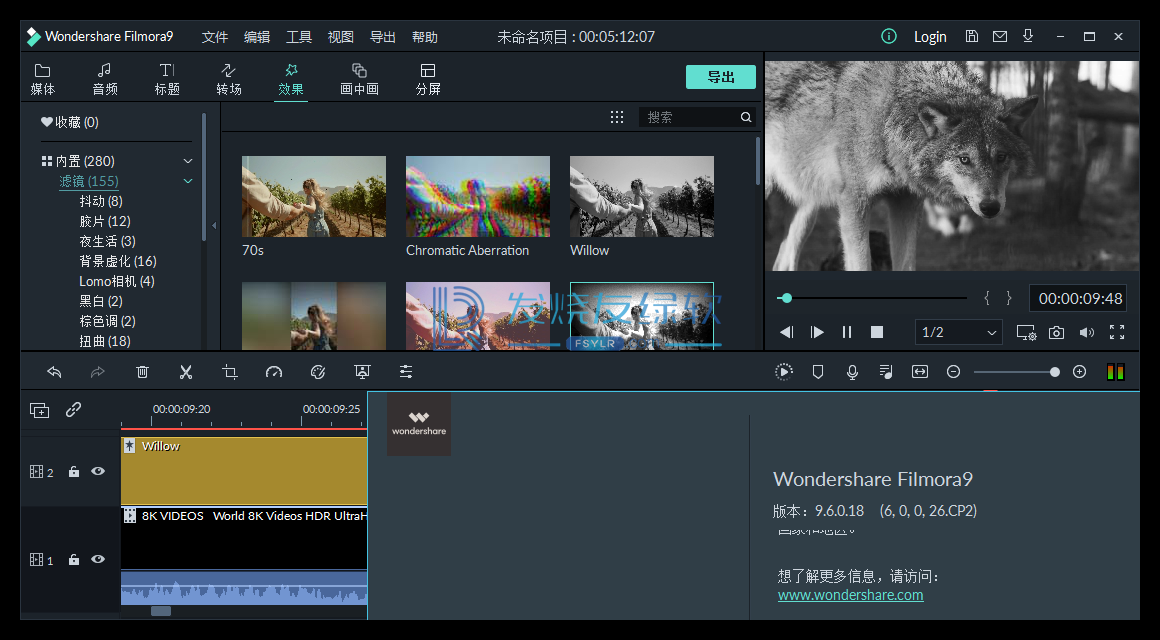This screenshot has width=1160, height=640.
Task: Select the 夜生活 (3) filter category
Action: [107, 241]
